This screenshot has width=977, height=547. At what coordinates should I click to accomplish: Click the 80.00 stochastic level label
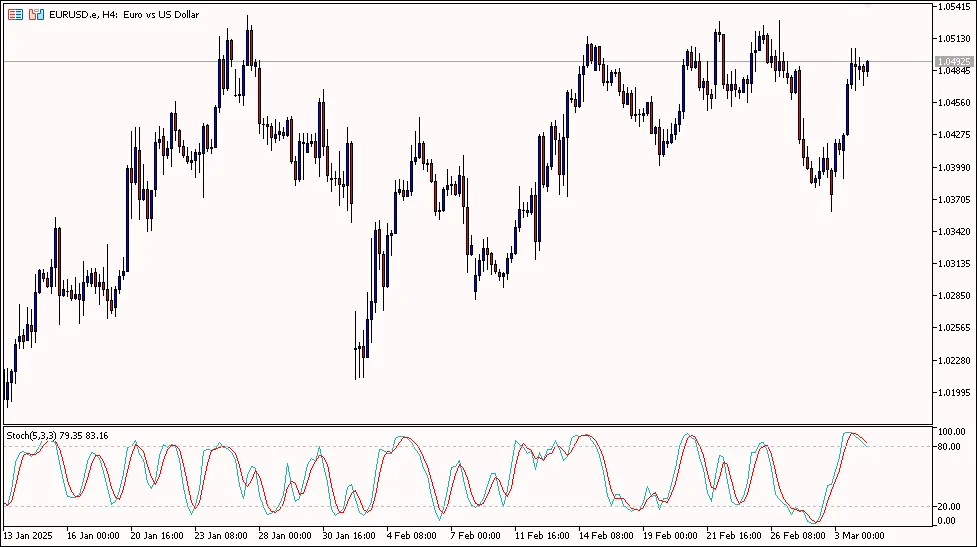949,447
